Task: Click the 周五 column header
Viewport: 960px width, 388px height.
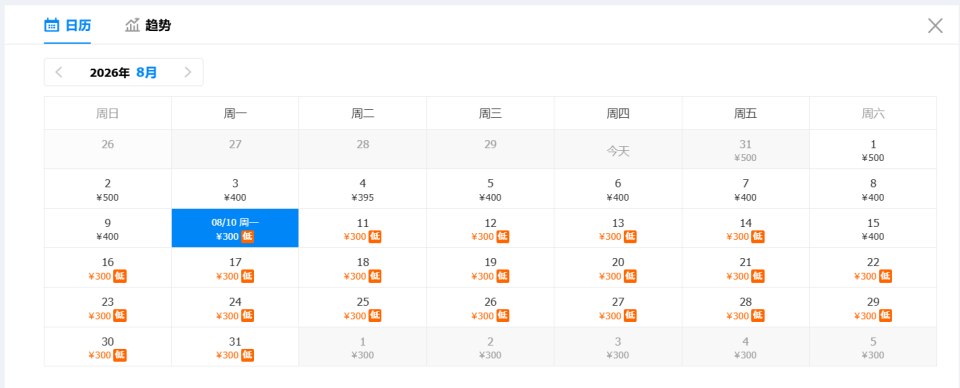Action: [746, 113]
